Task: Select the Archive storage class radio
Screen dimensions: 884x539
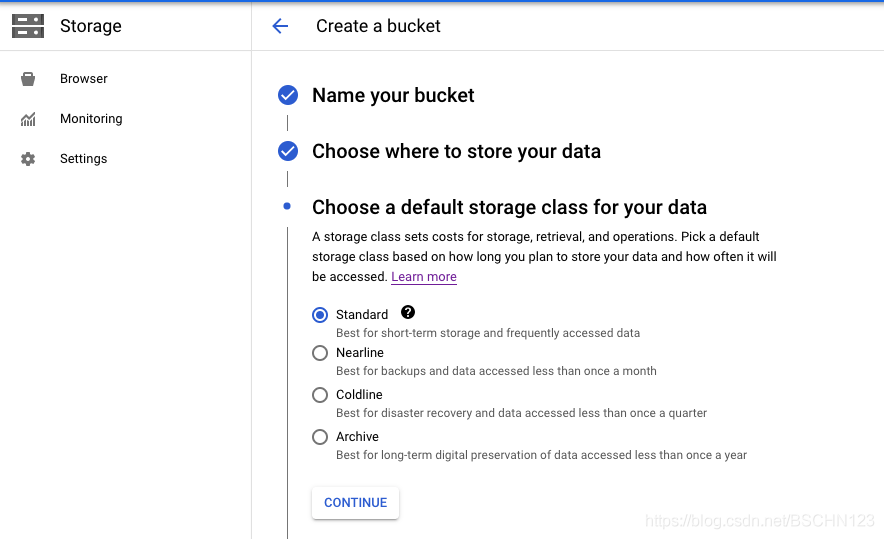Action: tap(320, 437)
